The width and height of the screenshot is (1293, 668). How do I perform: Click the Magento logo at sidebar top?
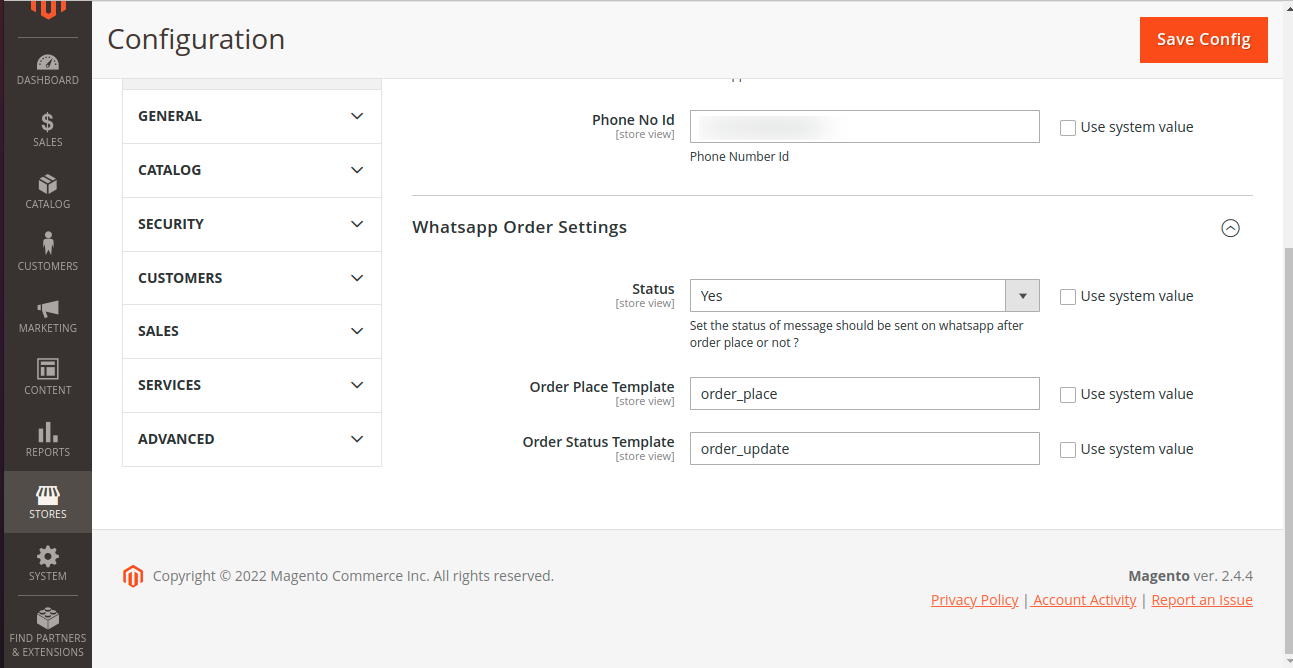(x=47, y=10)
